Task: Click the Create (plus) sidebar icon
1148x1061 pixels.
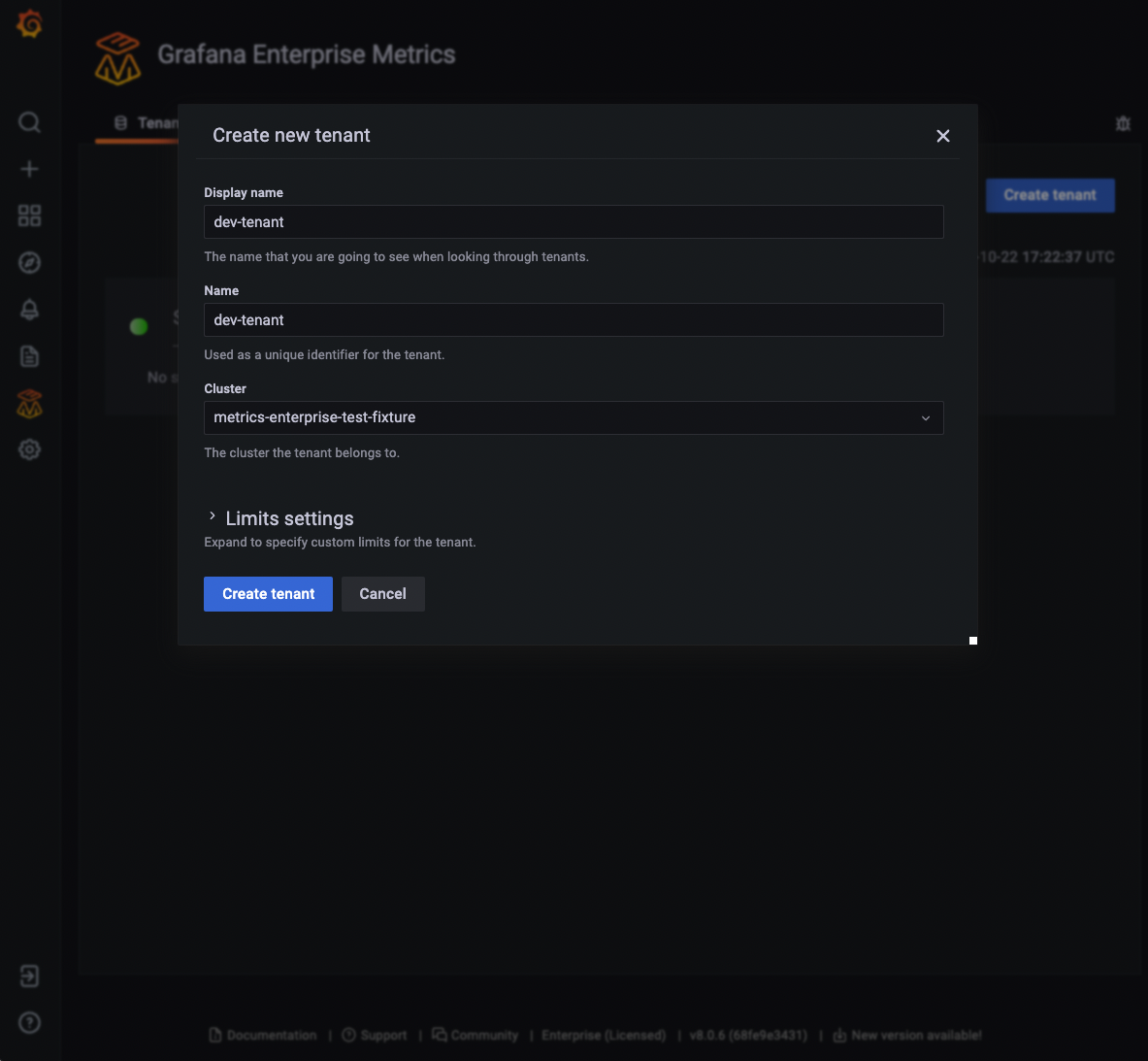Action: [29, 169]
